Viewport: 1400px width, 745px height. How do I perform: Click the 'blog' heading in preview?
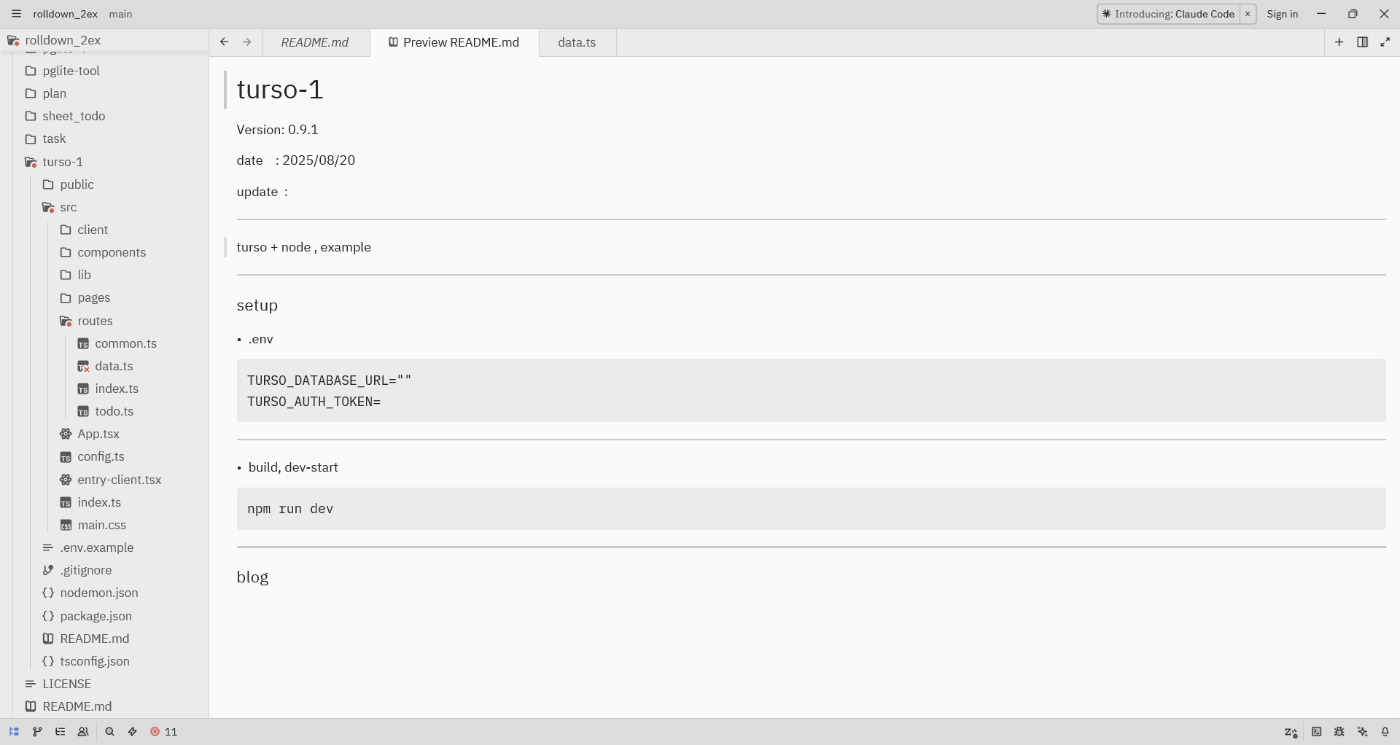coord(253,577)
